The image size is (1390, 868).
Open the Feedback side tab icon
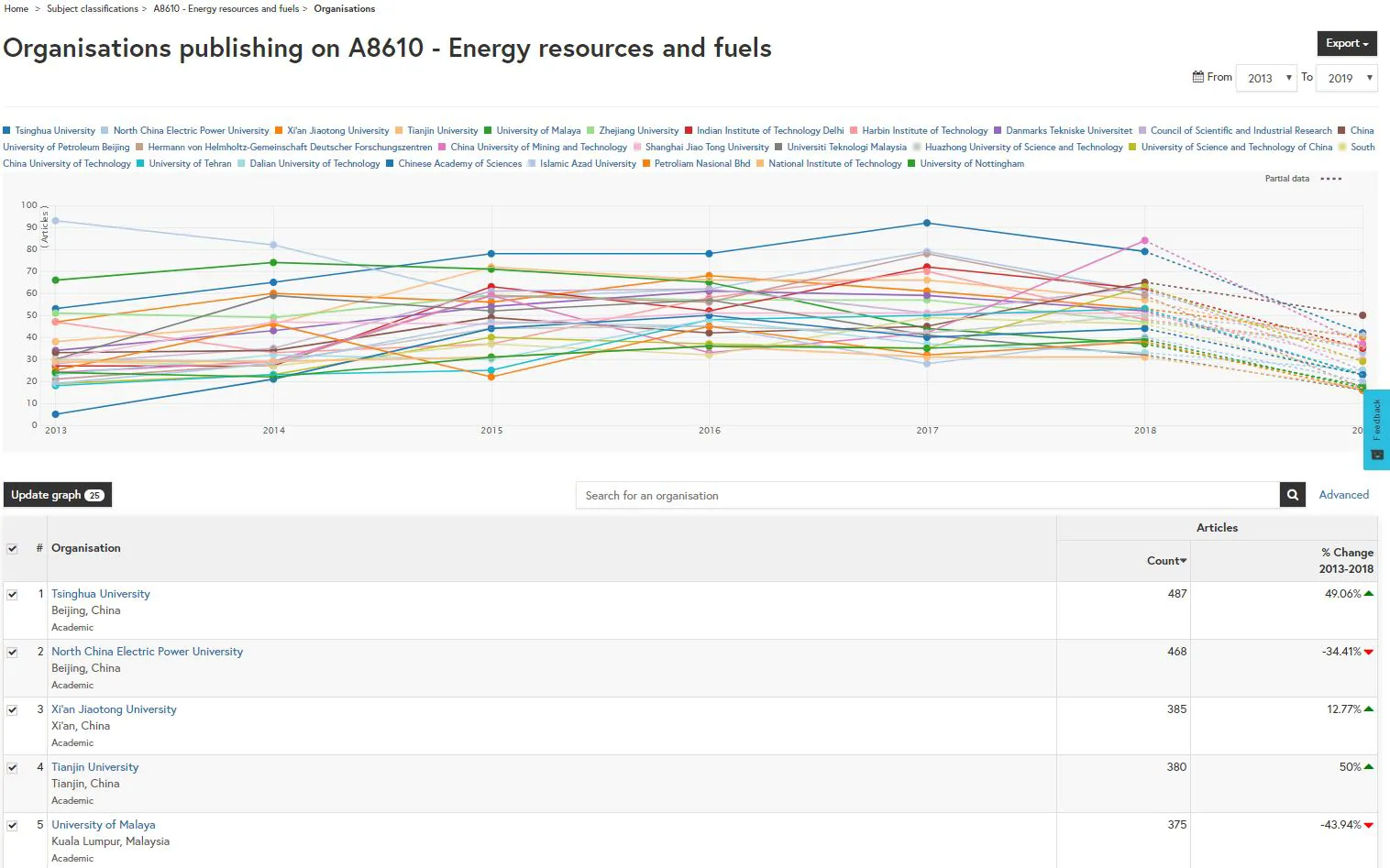[1376, 454]
